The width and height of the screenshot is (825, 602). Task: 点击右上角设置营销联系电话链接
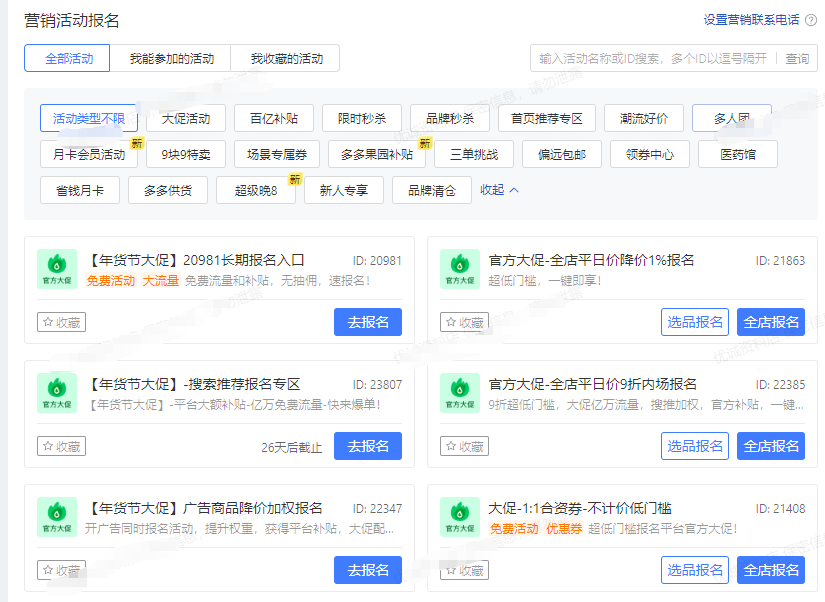752,19
